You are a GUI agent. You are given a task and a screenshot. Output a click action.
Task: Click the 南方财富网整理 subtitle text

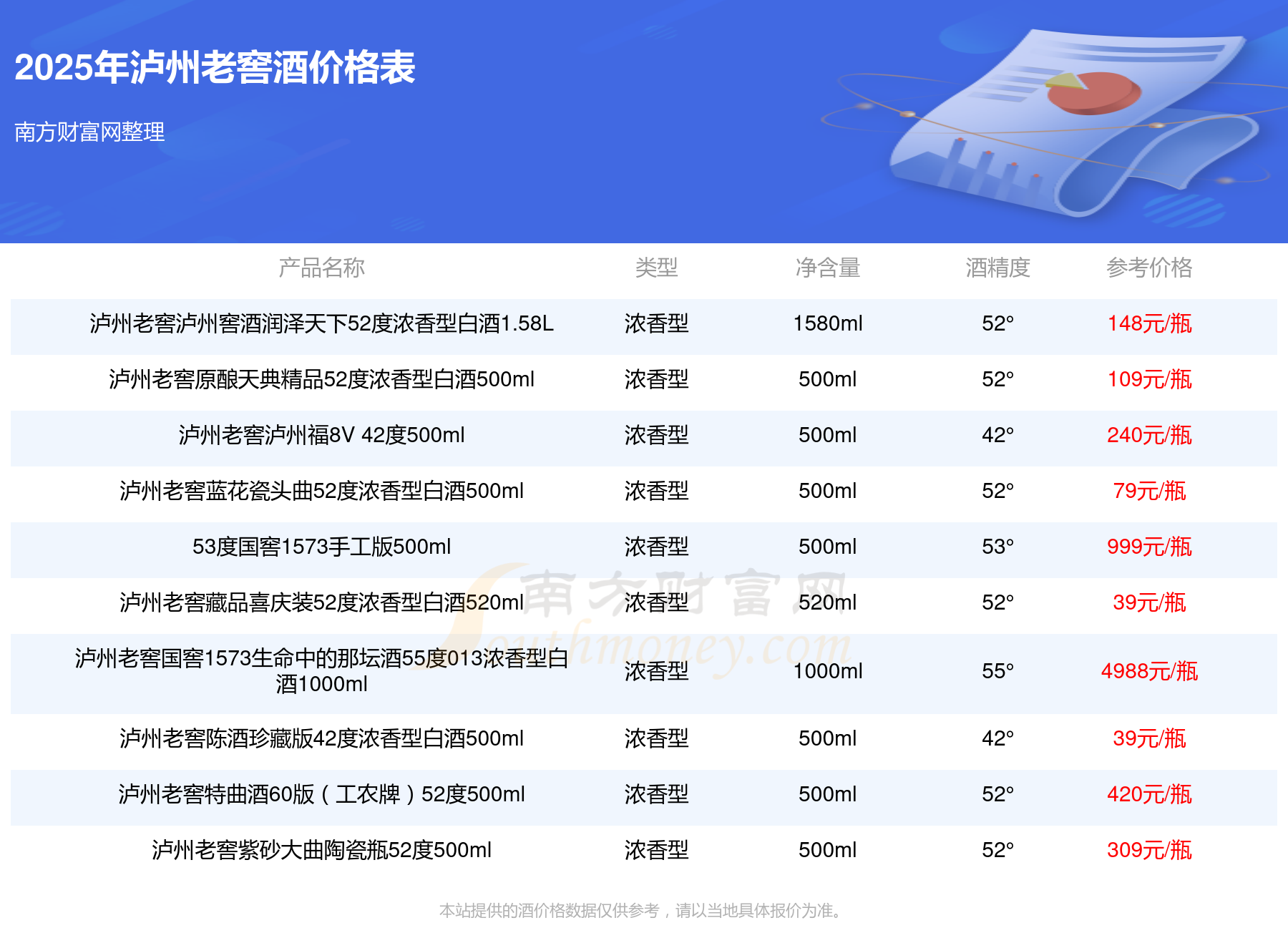[89, 132]
